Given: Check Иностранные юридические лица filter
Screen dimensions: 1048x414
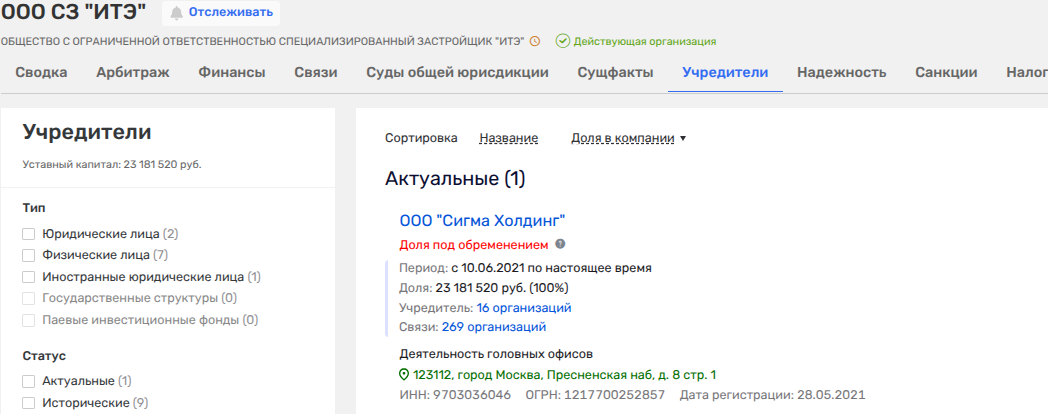Looking at the screenshot, I should [29, 277].
